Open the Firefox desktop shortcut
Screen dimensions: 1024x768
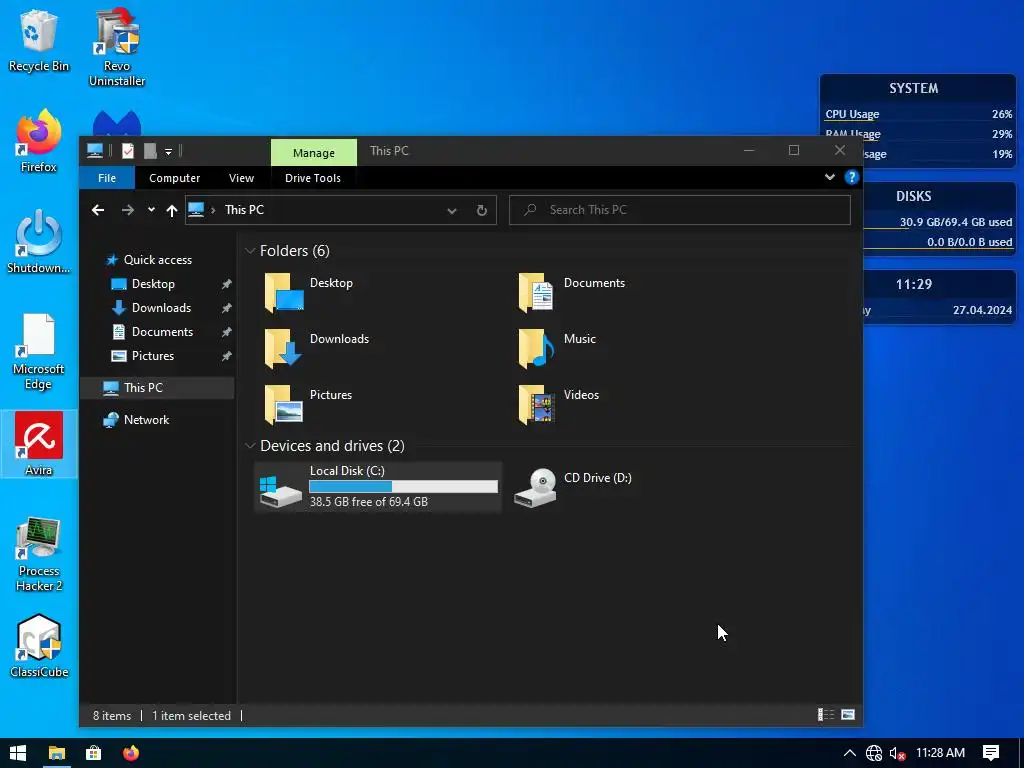point(39,141)
